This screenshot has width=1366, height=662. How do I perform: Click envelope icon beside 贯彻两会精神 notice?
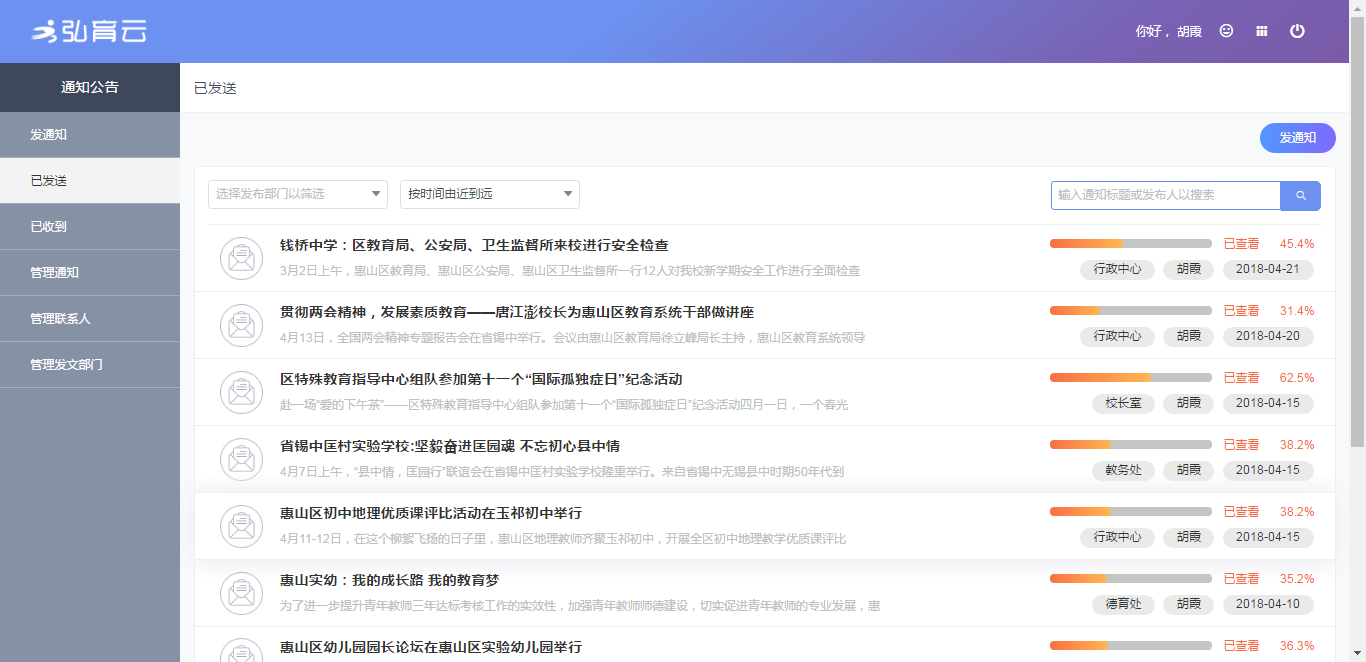tap(241, 325)
